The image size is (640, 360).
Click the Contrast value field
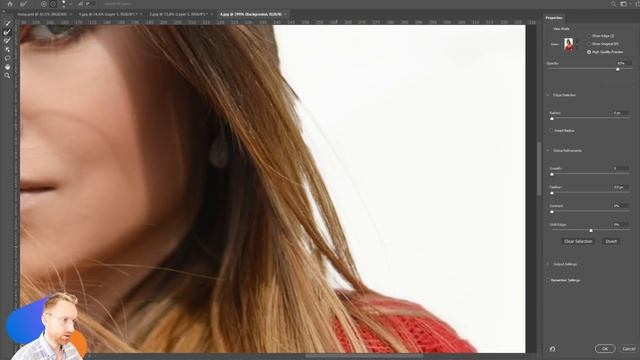[620, 206]
